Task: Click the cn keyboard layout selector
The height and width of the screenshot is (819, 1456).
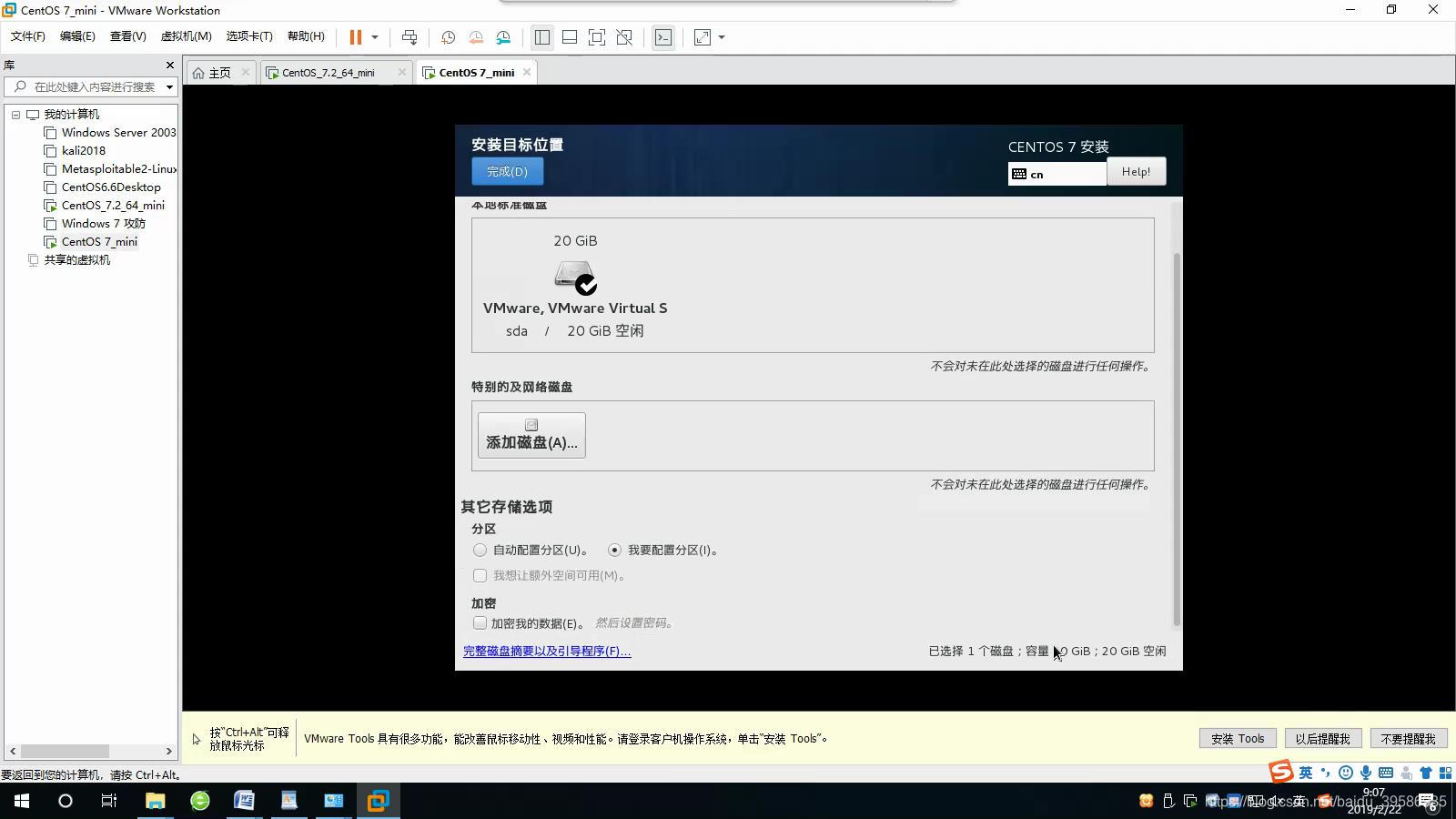Action: click(x=1057, y=174)
